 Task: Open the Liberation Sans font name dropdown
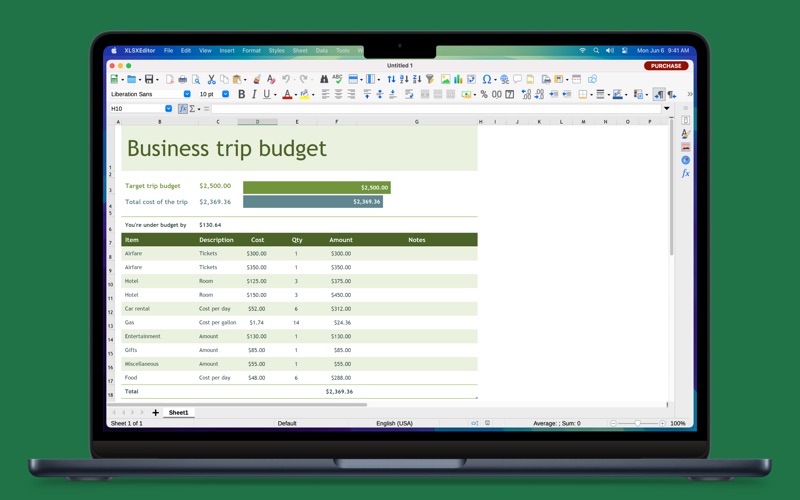point(187,94)
